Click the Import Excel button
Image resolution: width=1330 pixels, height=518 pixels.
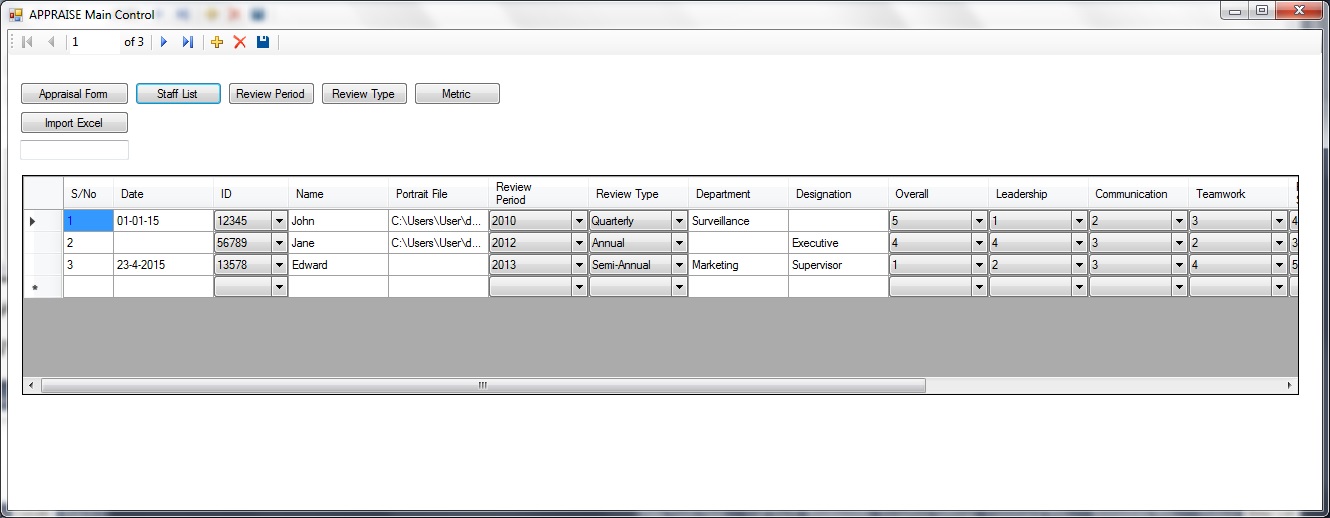click(74, 123)
